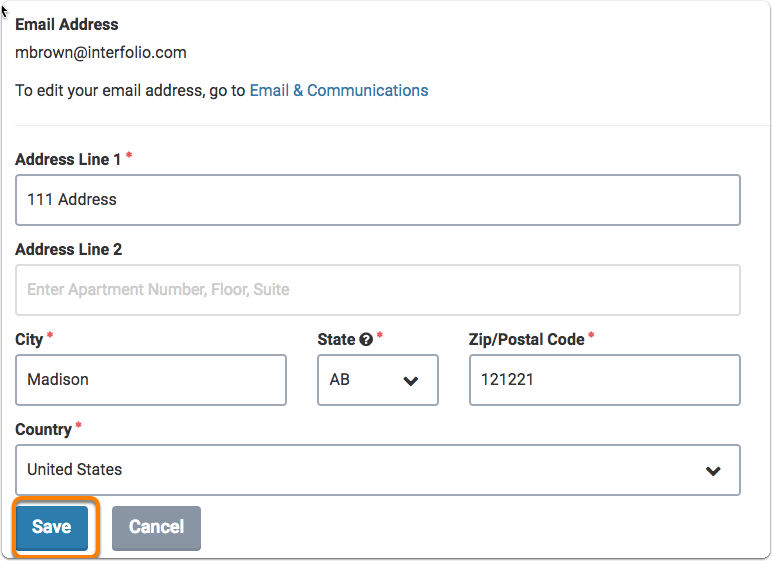The image size is (772, 561).
Task: Click the Address Line 2 input box
Action: (377, 290)
